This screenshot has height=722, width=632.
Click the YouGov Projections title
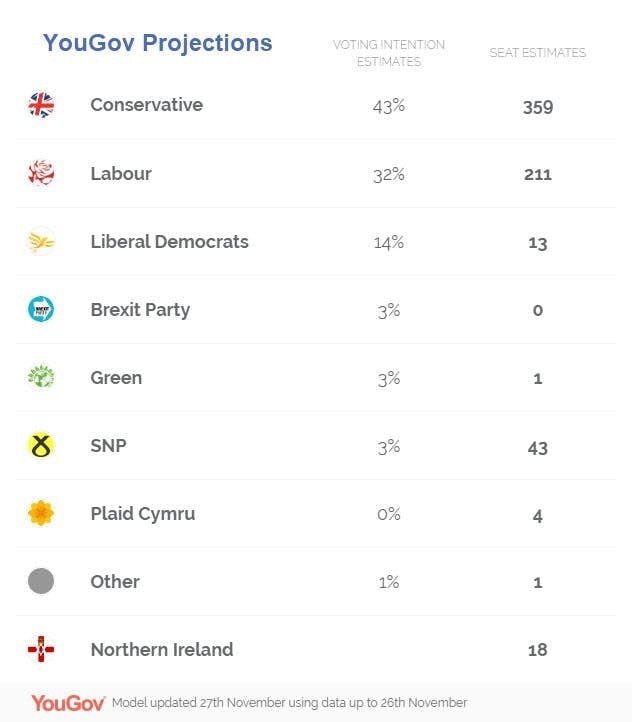(157, 43)
